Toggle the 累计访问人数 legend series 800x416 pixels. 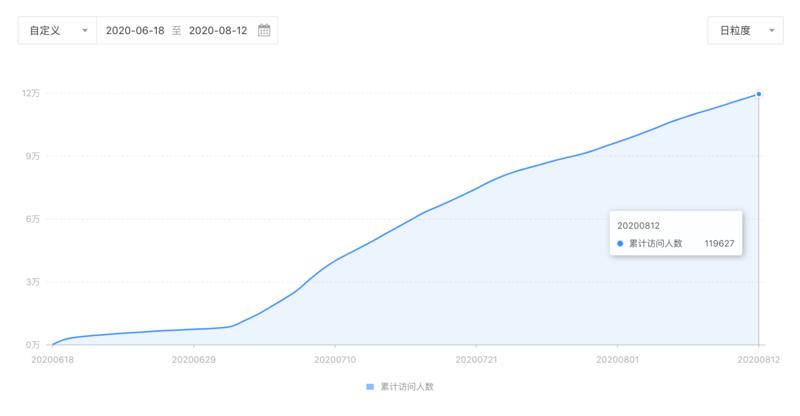(x=405, y=386)
